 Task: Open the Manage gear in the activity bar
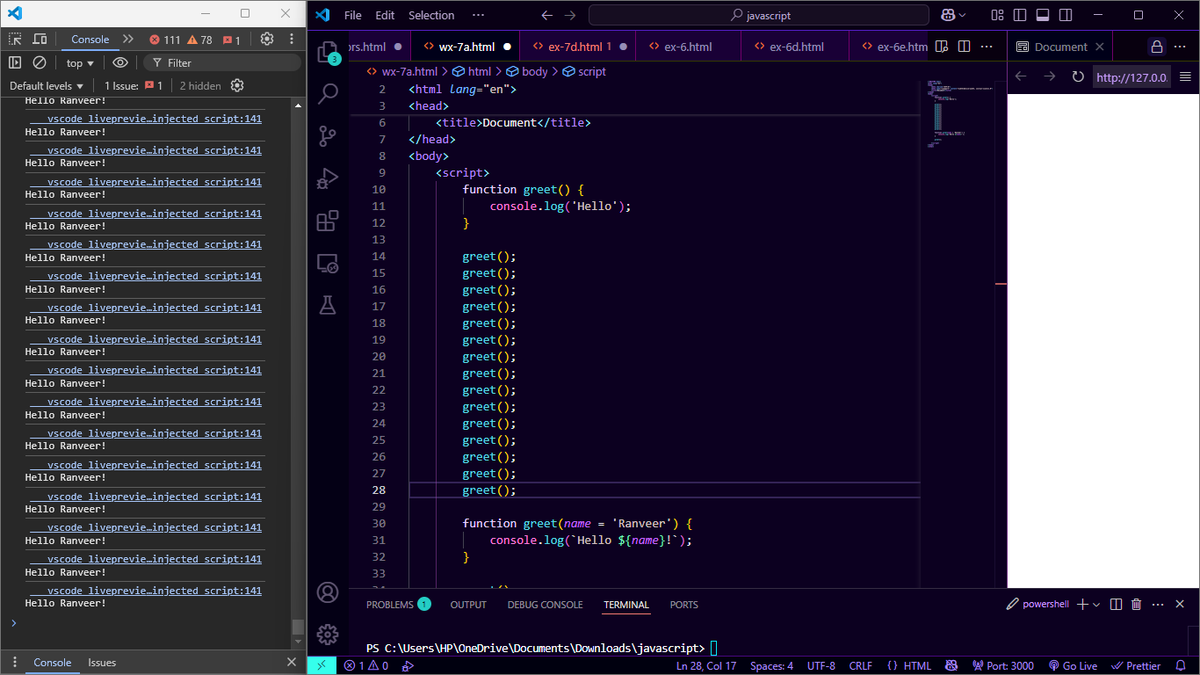327,634
